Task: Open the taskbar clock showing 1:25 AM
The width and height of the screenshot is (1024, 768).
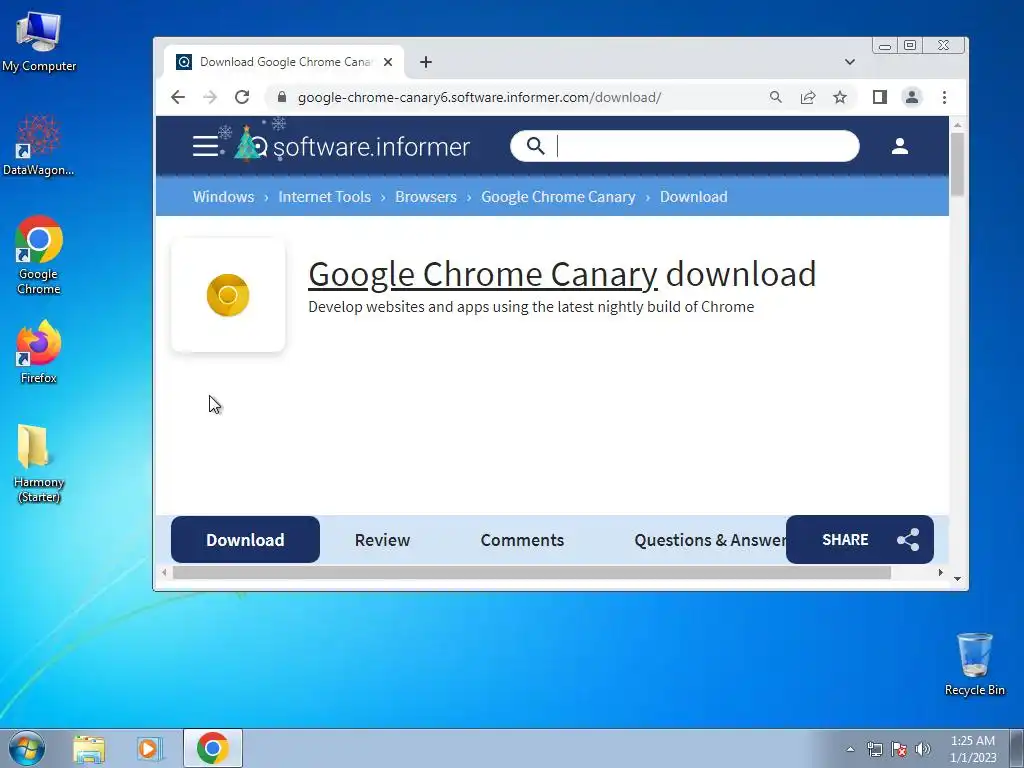Action: [x=973, y=749]
